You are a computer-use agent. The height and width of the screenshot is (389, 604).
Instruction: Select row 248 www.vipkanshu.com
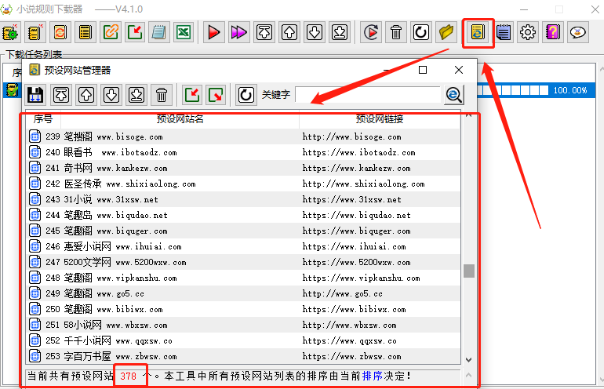click(x=243, y=278)
